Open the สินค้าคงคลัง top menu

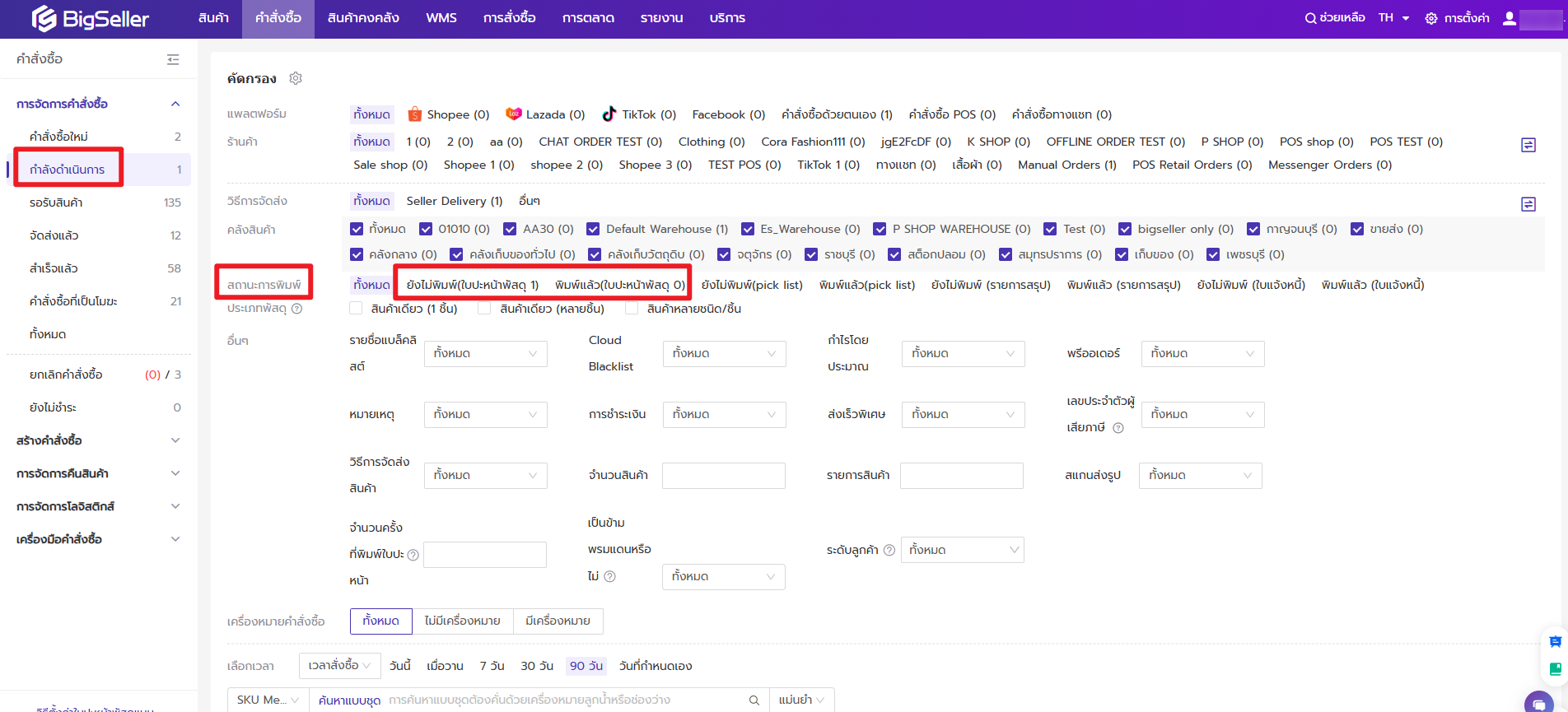363,18
